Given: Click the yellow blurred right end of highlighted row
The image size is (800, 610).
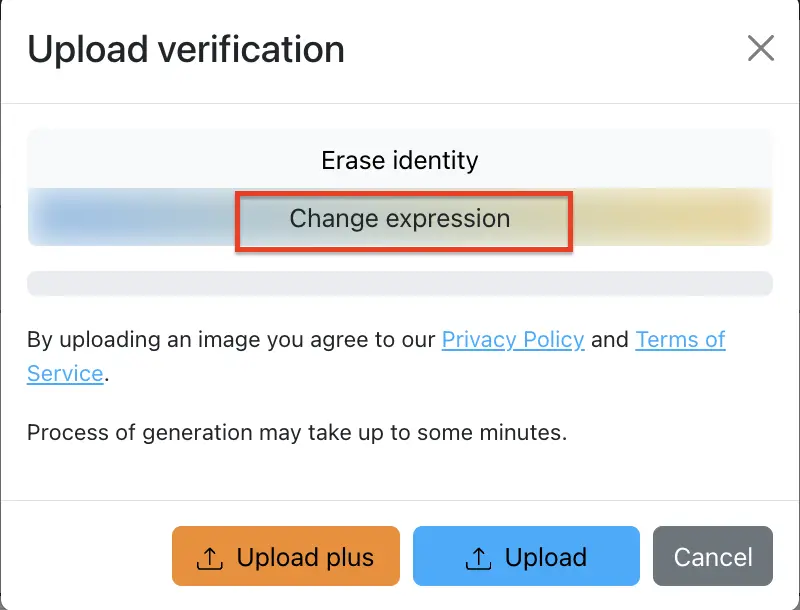Looking at the screenshot, I should point(700,218).
